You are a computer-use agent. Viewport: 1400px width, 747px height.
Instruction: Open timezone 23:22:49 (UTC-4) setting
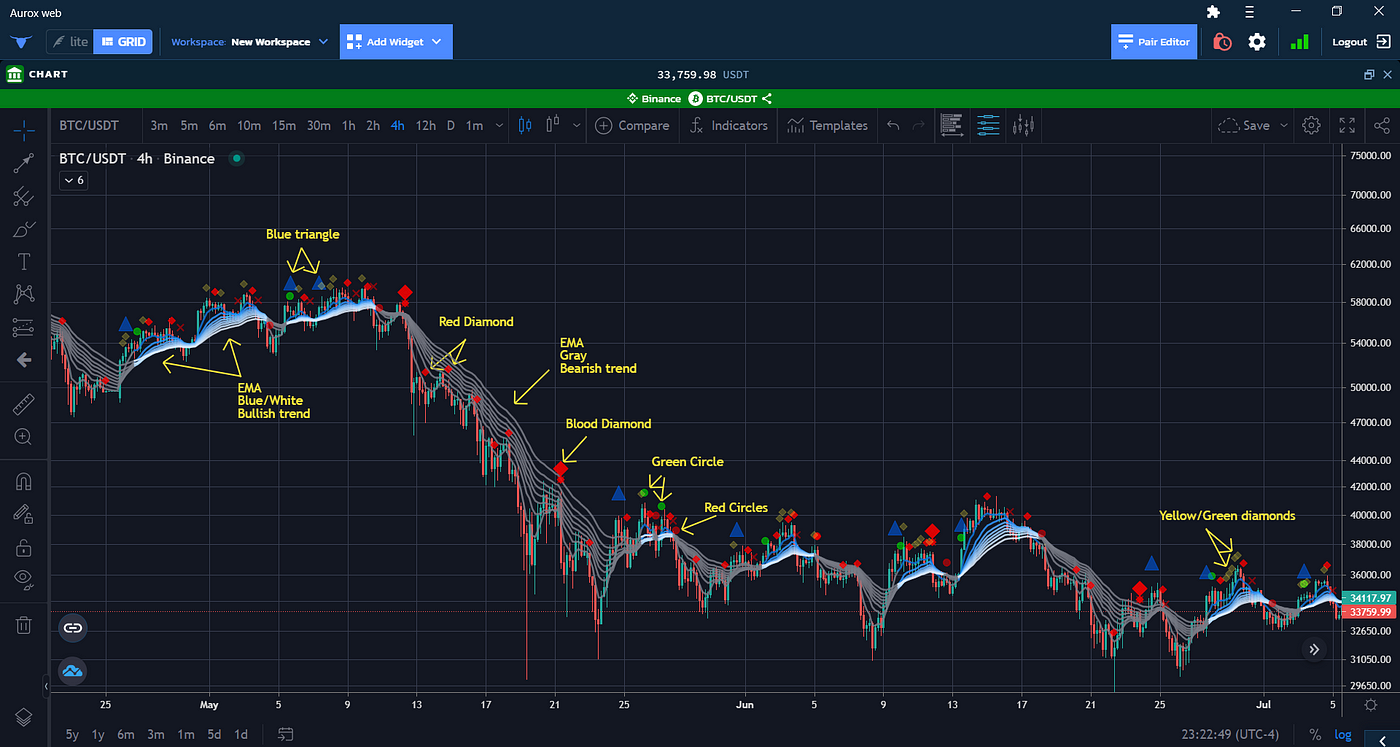point(1229,734)
